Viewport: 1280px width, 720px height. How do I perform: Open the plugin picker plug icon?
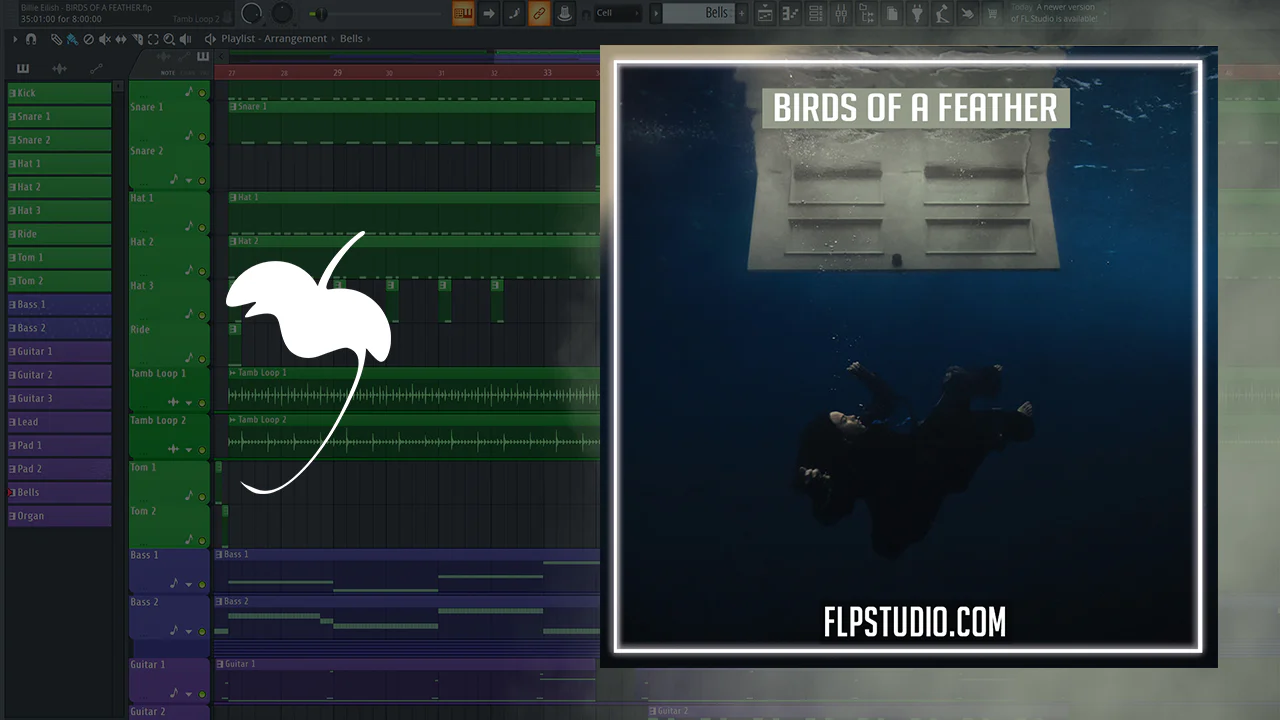pos(918,13)
